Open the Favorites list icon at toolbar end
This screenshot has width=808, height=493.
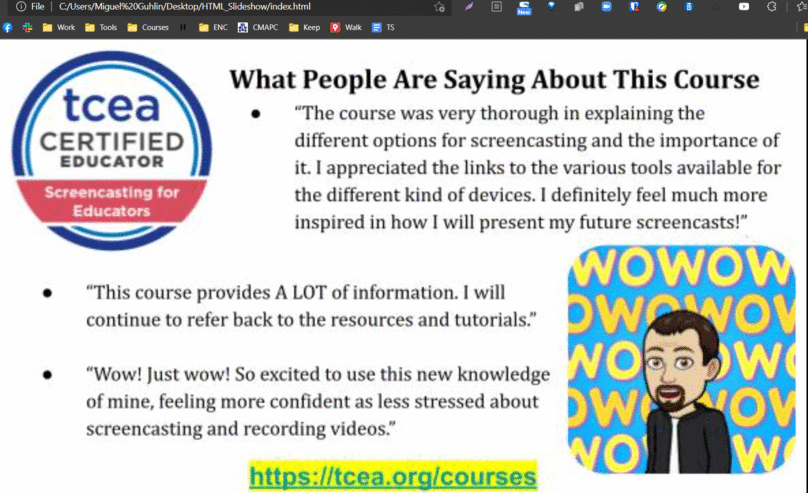click(801, 7)
